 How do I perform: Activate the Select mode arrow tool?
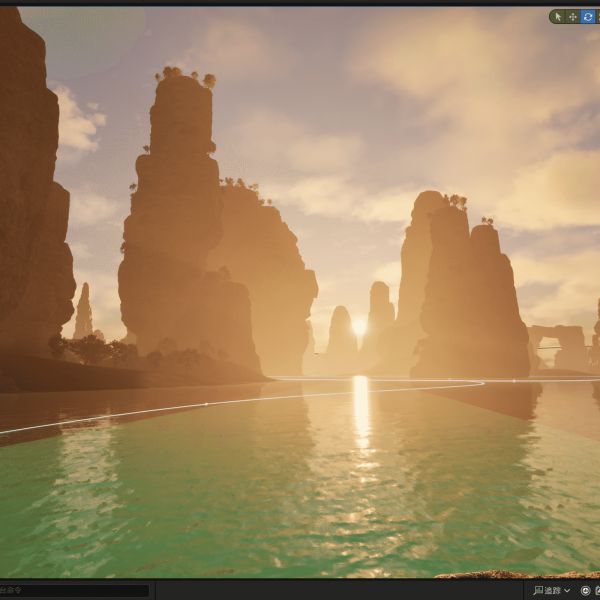(x=558, y=17)
